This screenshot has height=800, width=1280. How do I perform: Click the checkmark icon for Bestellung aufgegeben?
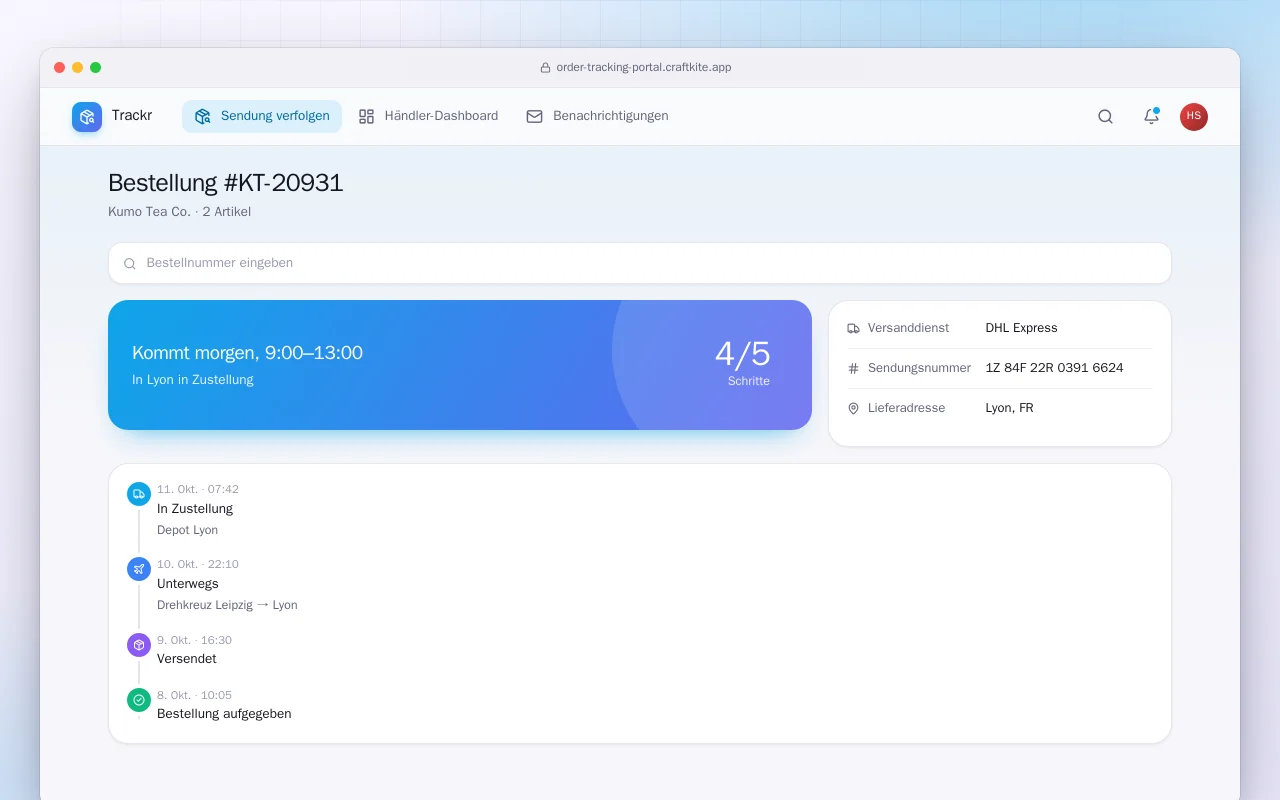click(x=139, y=700)
